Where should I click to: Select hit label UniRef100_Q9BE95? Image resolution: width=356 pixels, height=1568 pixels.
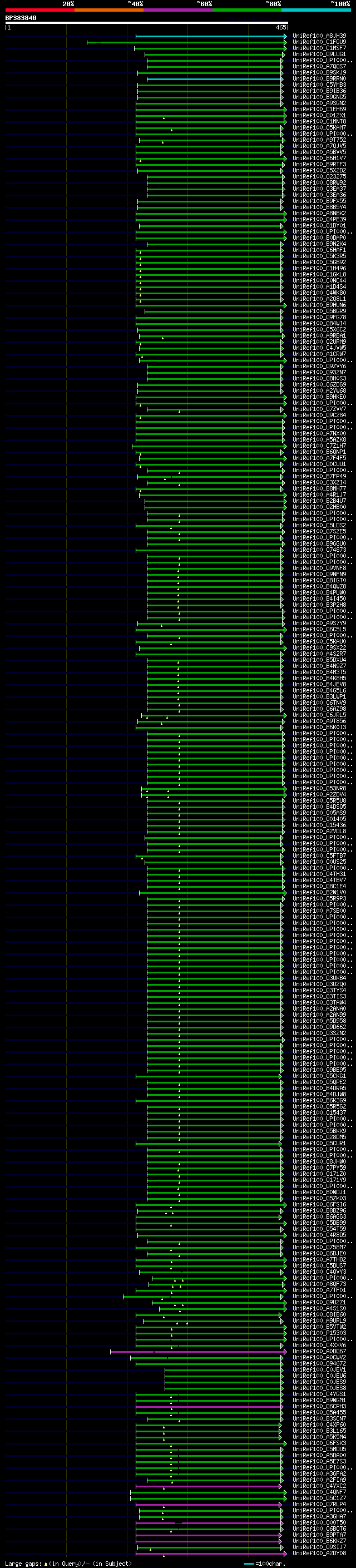tap(319, 1070)
